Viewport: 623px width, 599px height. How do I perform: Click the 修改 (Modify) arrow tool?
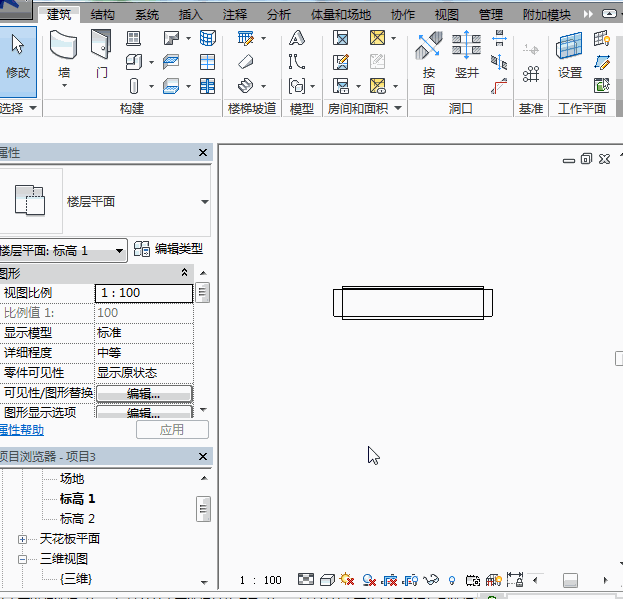[x=18, y=56]
